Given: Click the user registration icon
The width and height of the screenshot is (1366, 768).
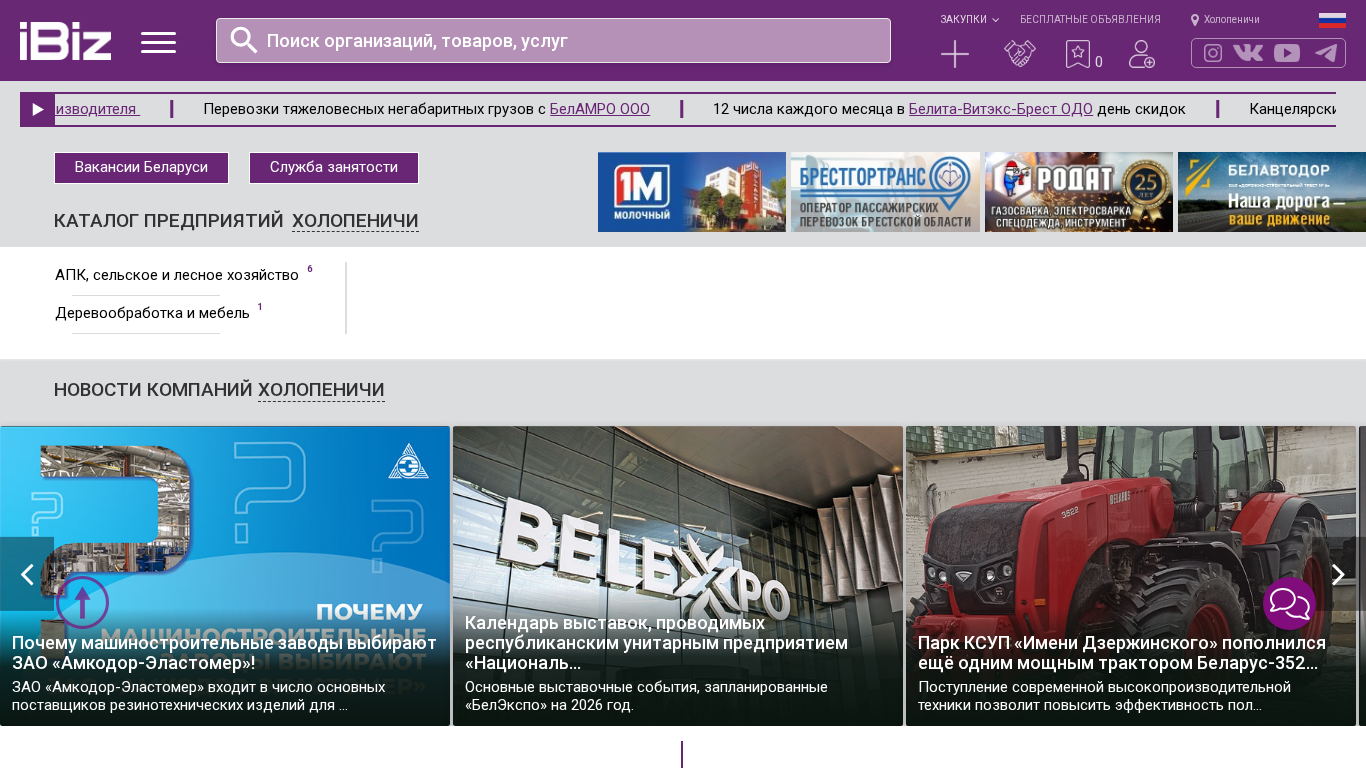Looking at the screenshot, I should point(1141,54).
